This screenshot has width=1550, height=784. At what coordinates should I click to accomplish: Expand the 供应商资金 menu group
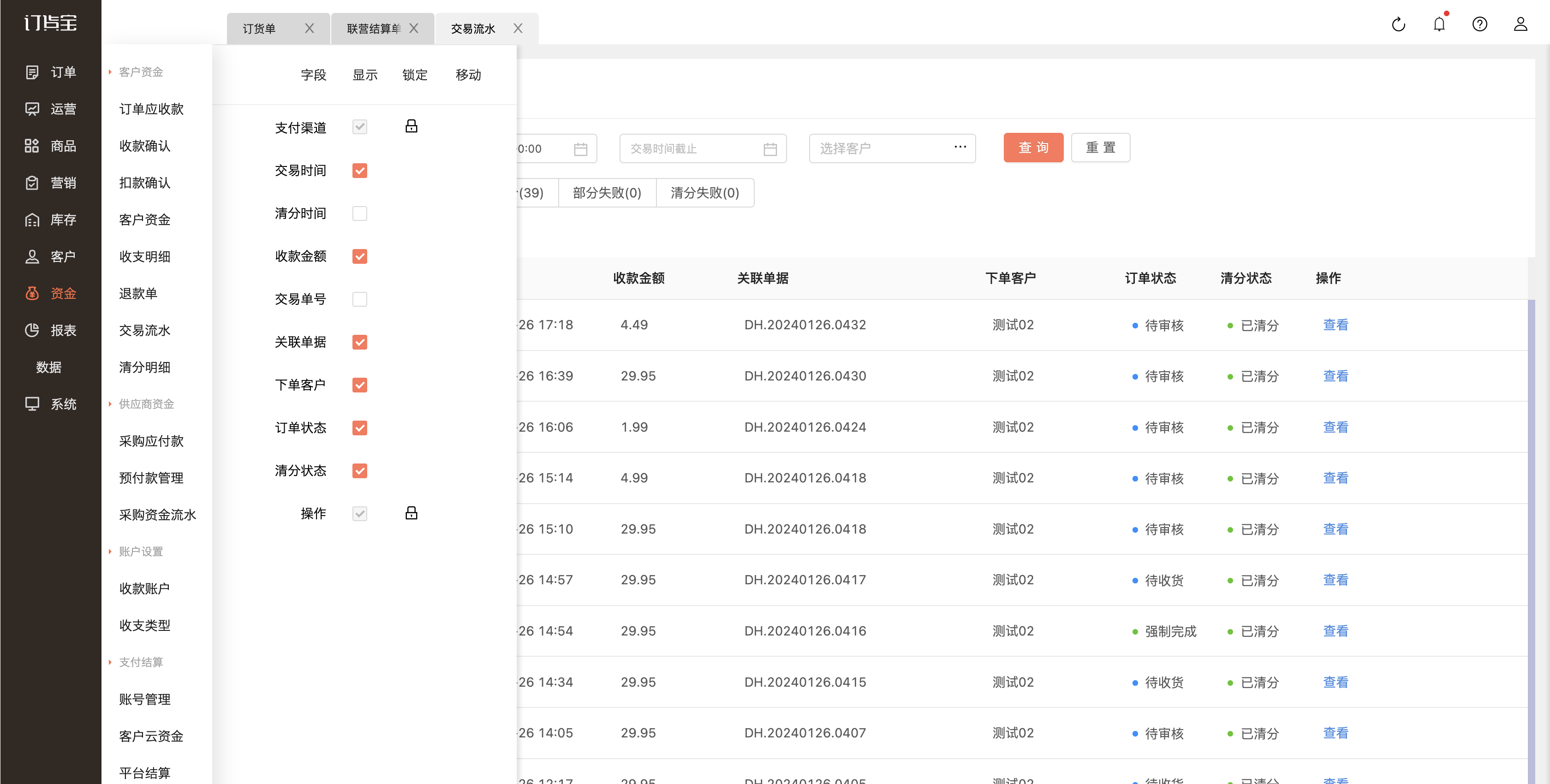[146, 404]
